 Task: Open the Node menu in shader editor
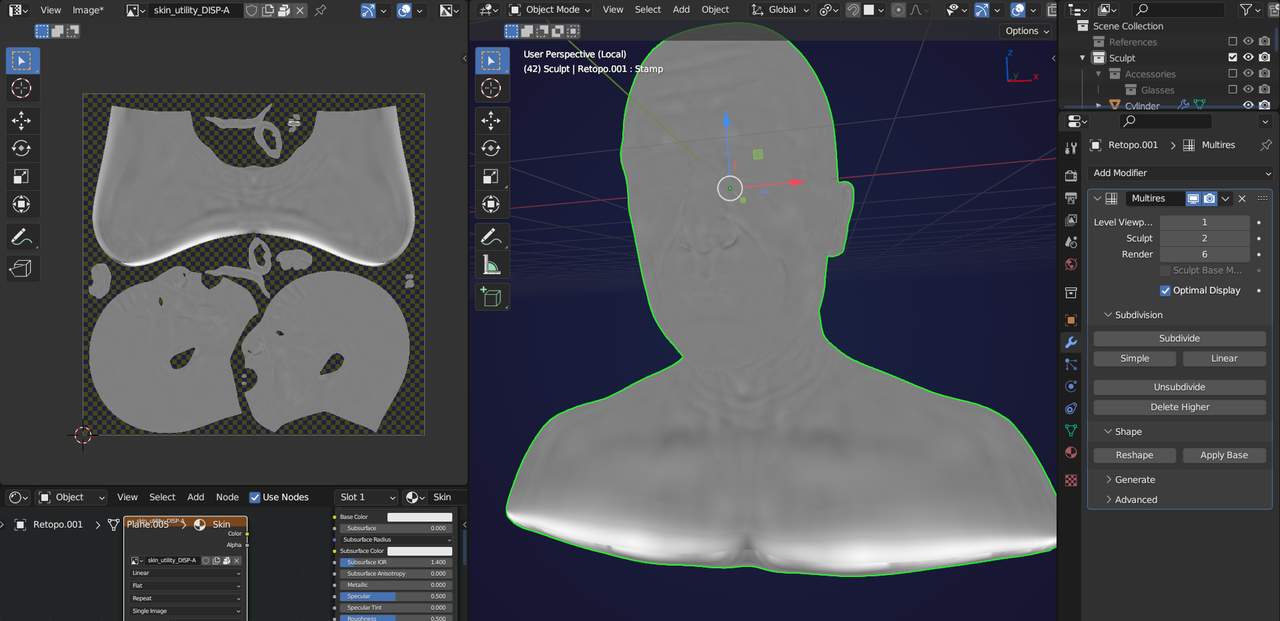pos(227,497)
